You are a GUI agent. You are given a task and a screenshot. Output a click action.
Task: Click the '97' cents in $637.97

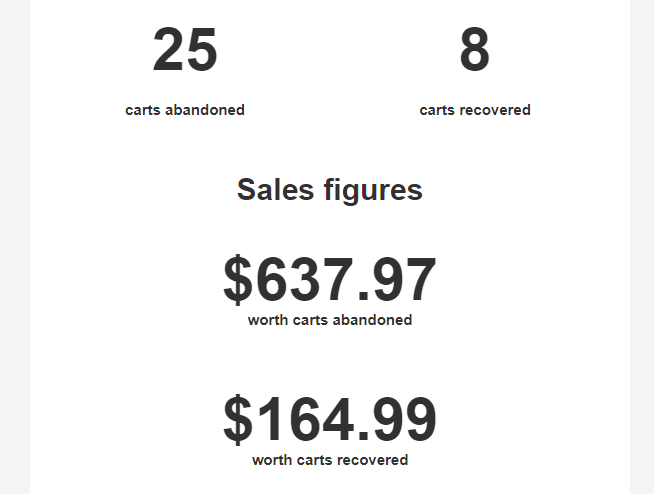point(405,279)
